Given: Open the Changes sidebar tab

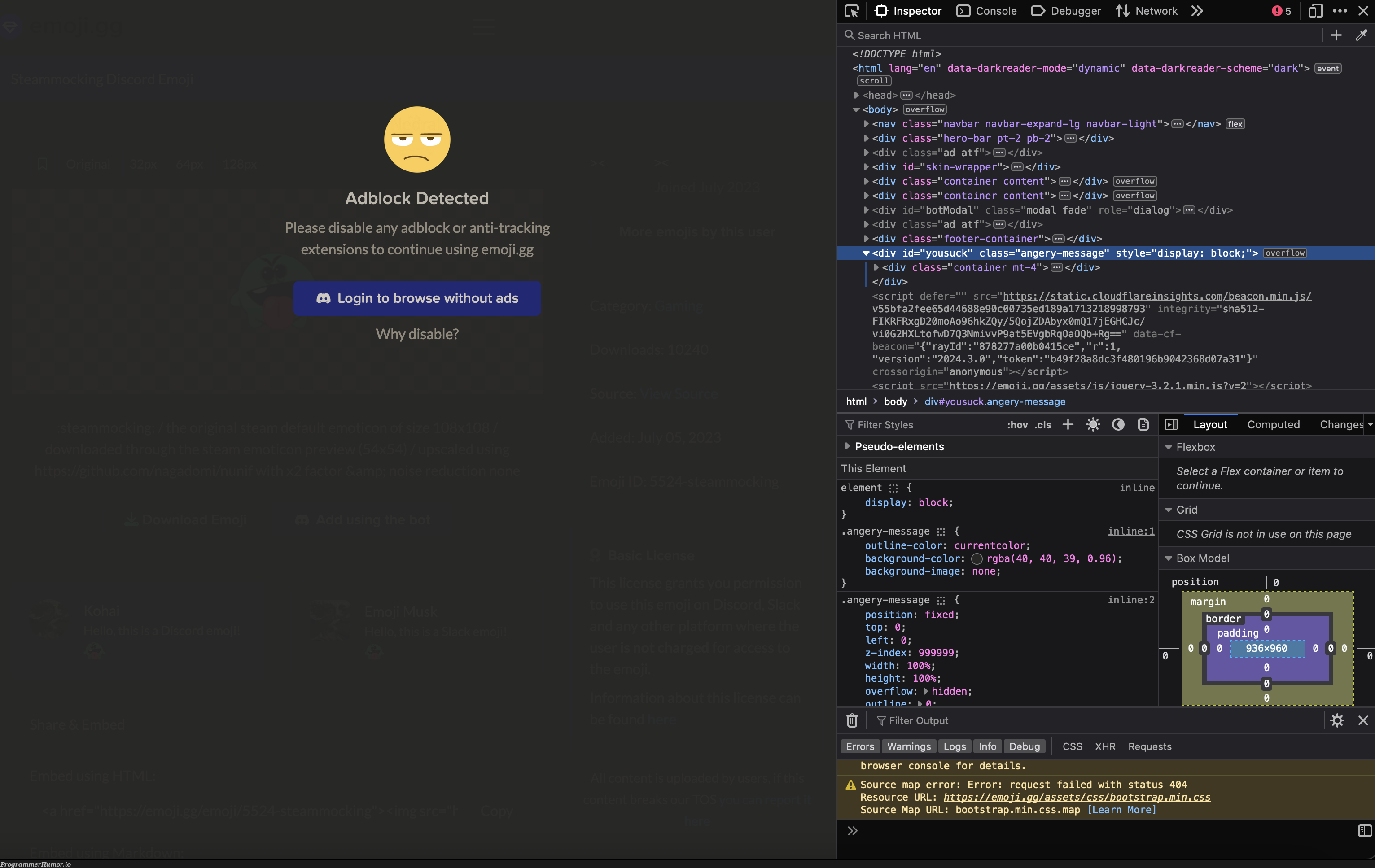Looking at the screenshot, I should tap(1341, 425).
